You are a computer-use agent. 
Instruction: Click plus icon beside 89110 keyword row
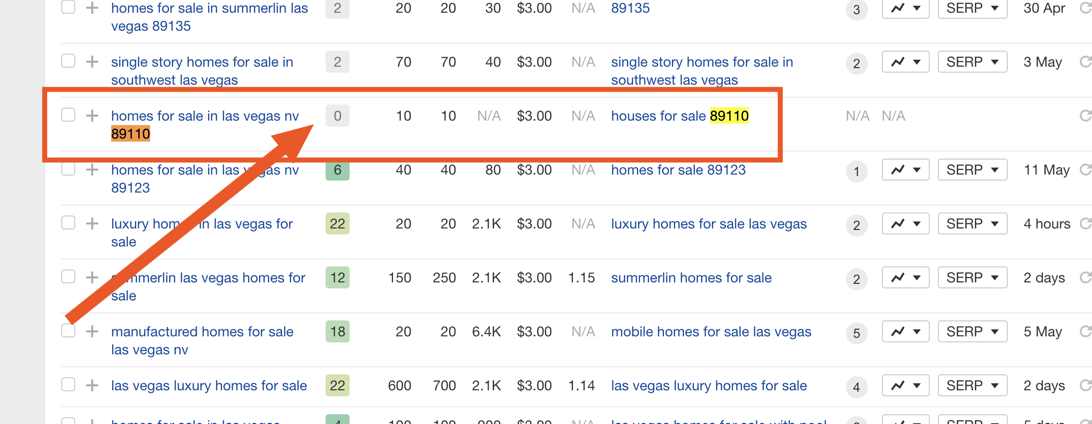click(x=91, y=116)
